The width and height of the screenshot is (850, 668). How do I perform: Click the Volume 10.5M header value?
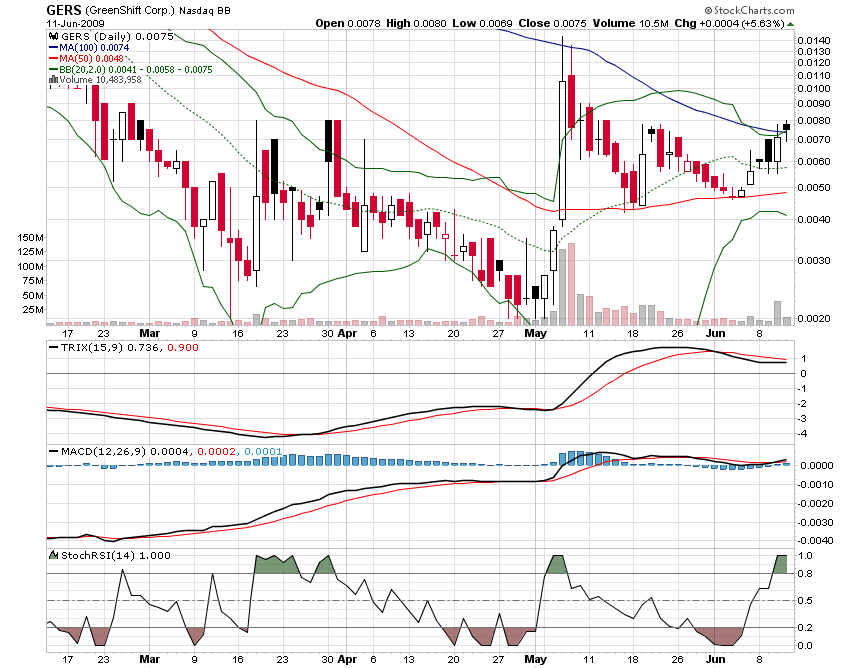coord(630,23)
